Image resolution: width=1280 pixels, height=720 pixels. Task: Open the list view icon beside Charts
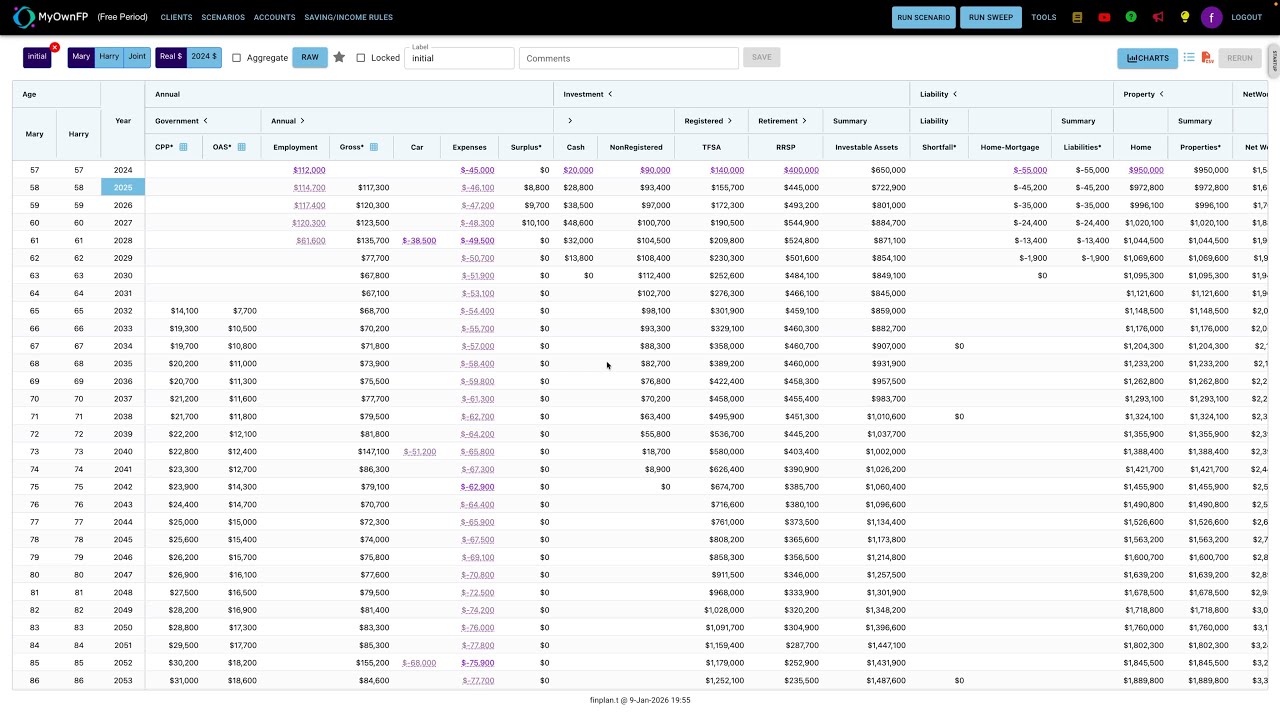[x=1189, y=57]
